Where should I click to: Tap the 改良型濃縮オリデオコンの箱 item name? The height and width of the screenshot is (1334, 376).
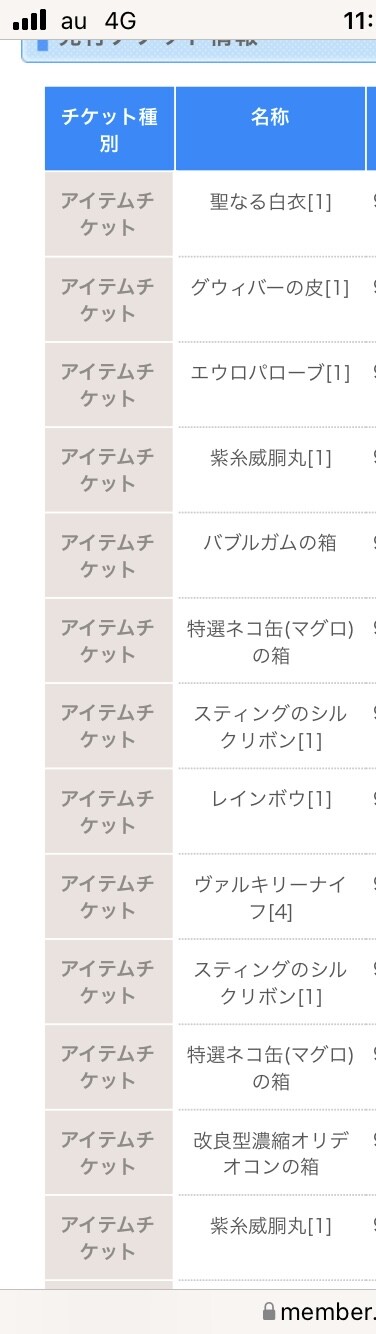(270, 1153)
